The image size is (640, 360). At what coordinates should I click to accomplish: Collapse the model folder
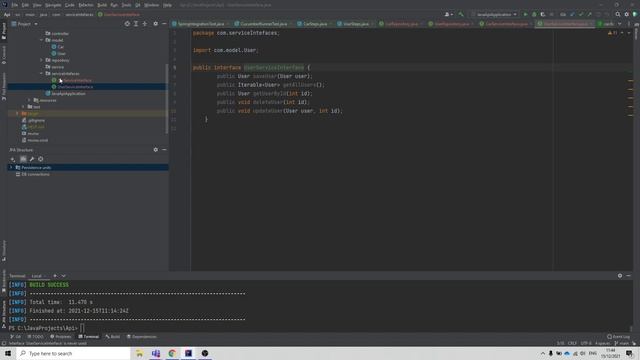[42, 40]
